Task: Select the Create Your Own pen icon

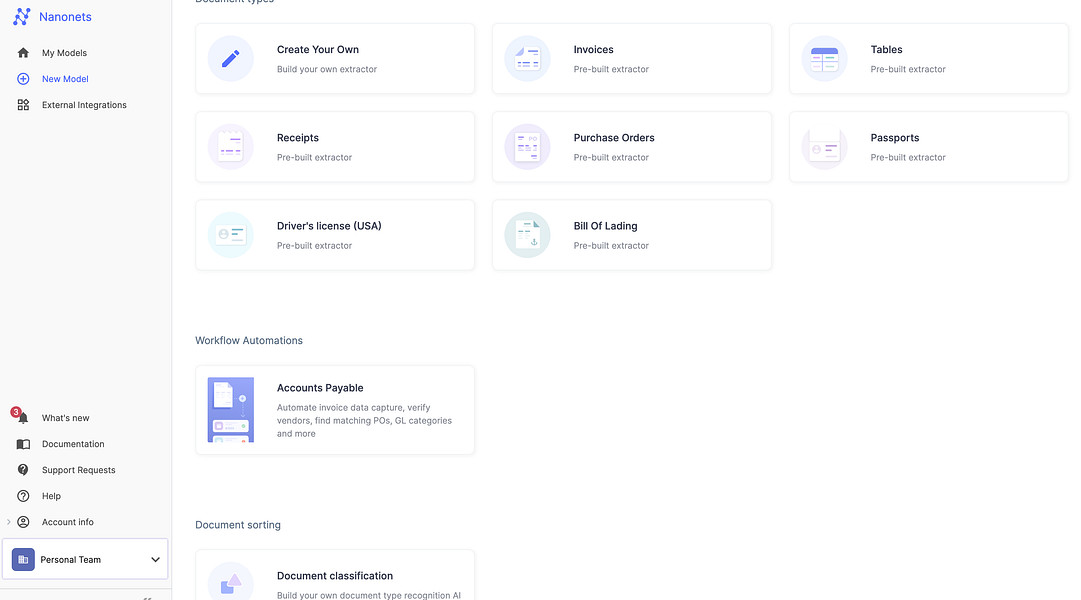Action: click(231, 58)
